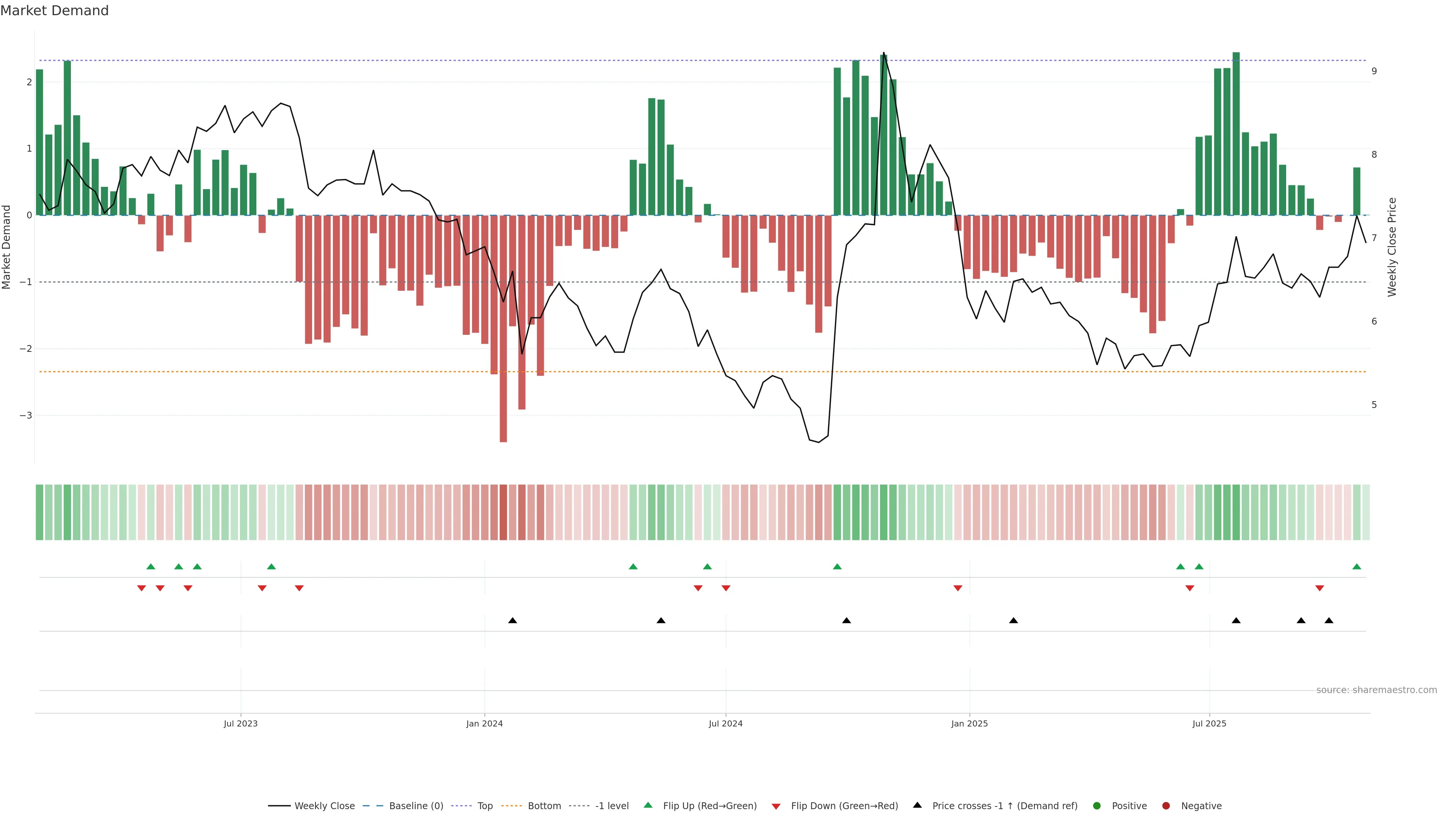The height and width of the screenshot is (819, 1456).
Task: Click the Jul 2025 x-axis label
Action: coord(1209,723)
